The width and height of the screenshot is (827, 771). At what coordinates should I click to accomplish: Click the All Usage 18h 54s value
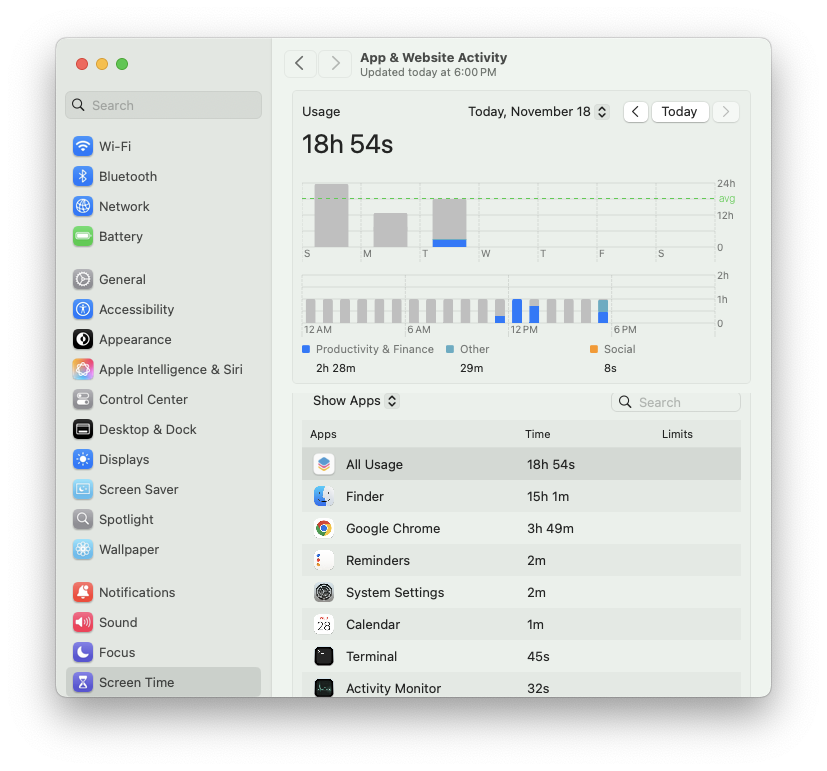tap(551, 464)
